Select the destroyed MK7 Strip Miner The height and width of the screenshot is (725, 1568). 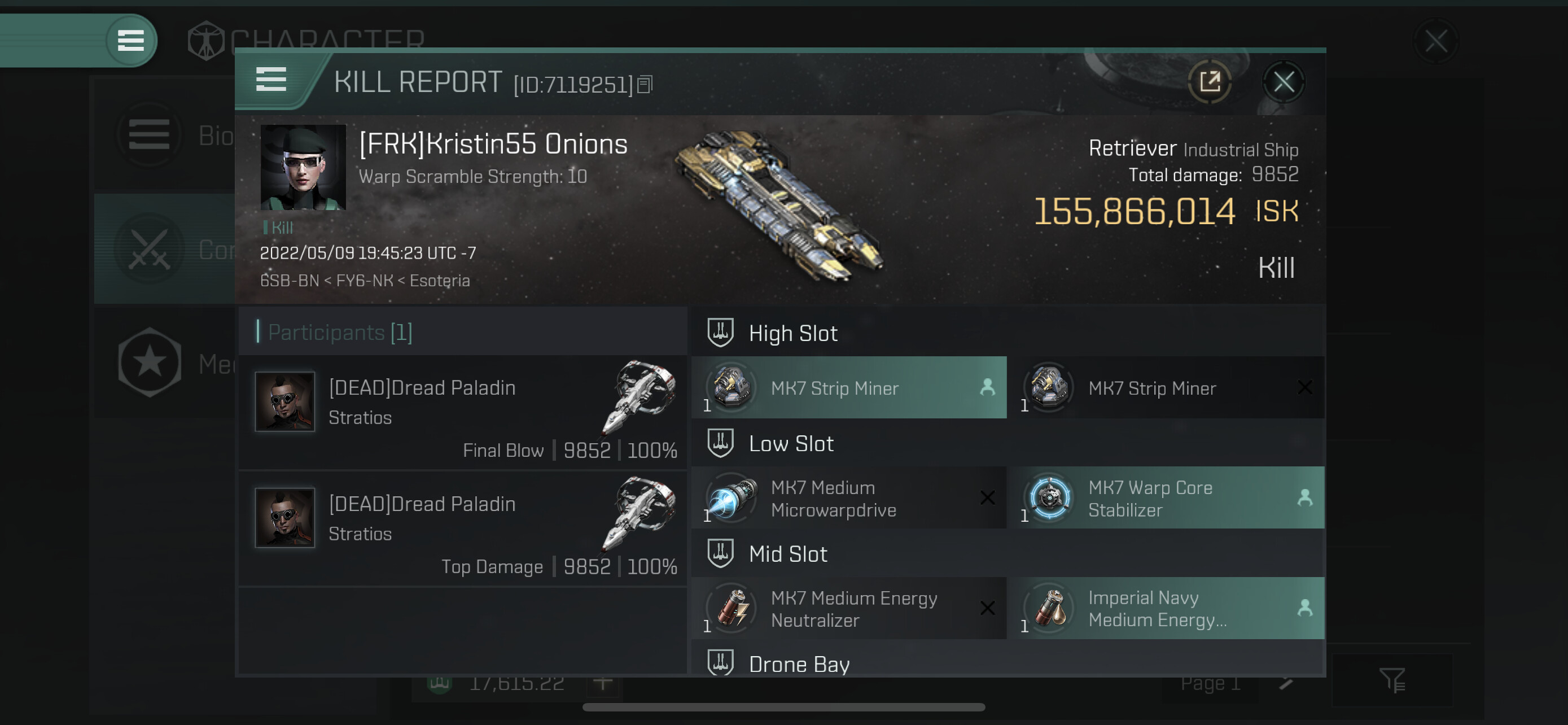tap(1165, 388)
